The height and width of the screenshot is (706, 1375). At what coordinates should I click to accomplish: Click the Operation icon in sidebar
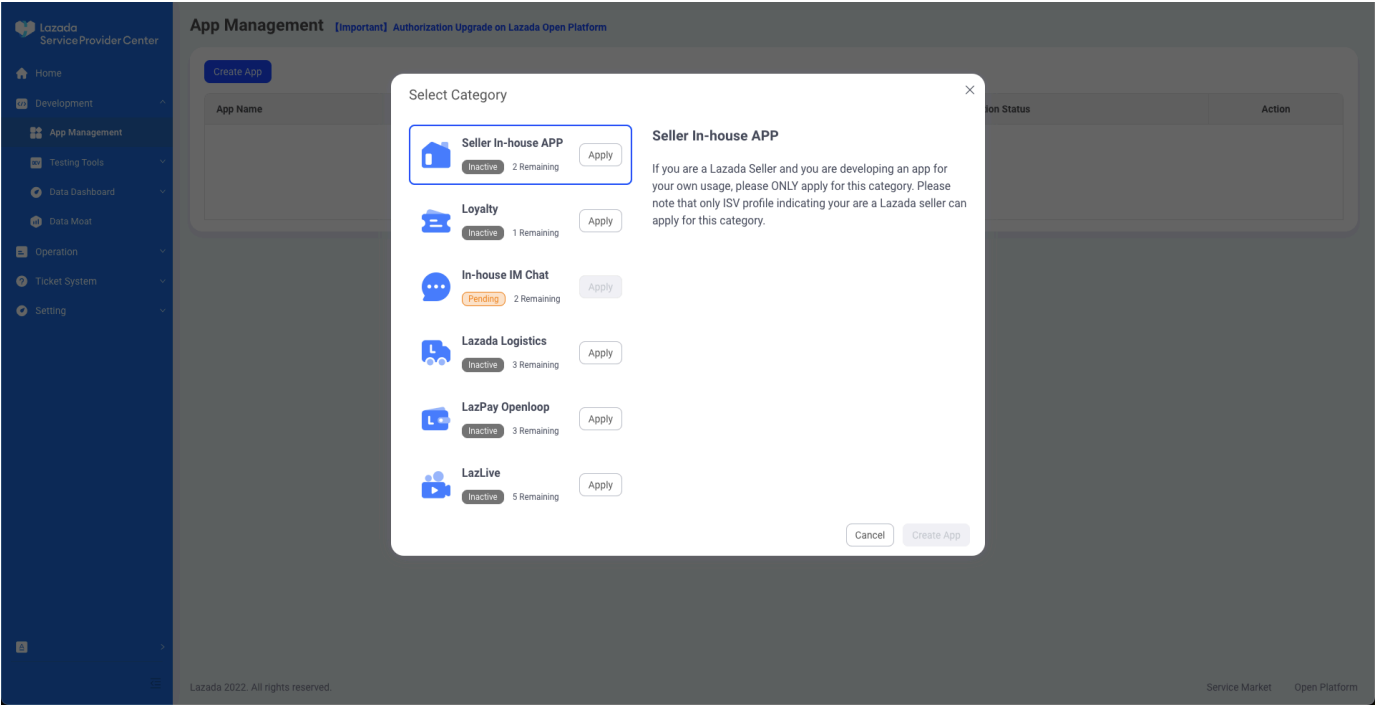22,252
